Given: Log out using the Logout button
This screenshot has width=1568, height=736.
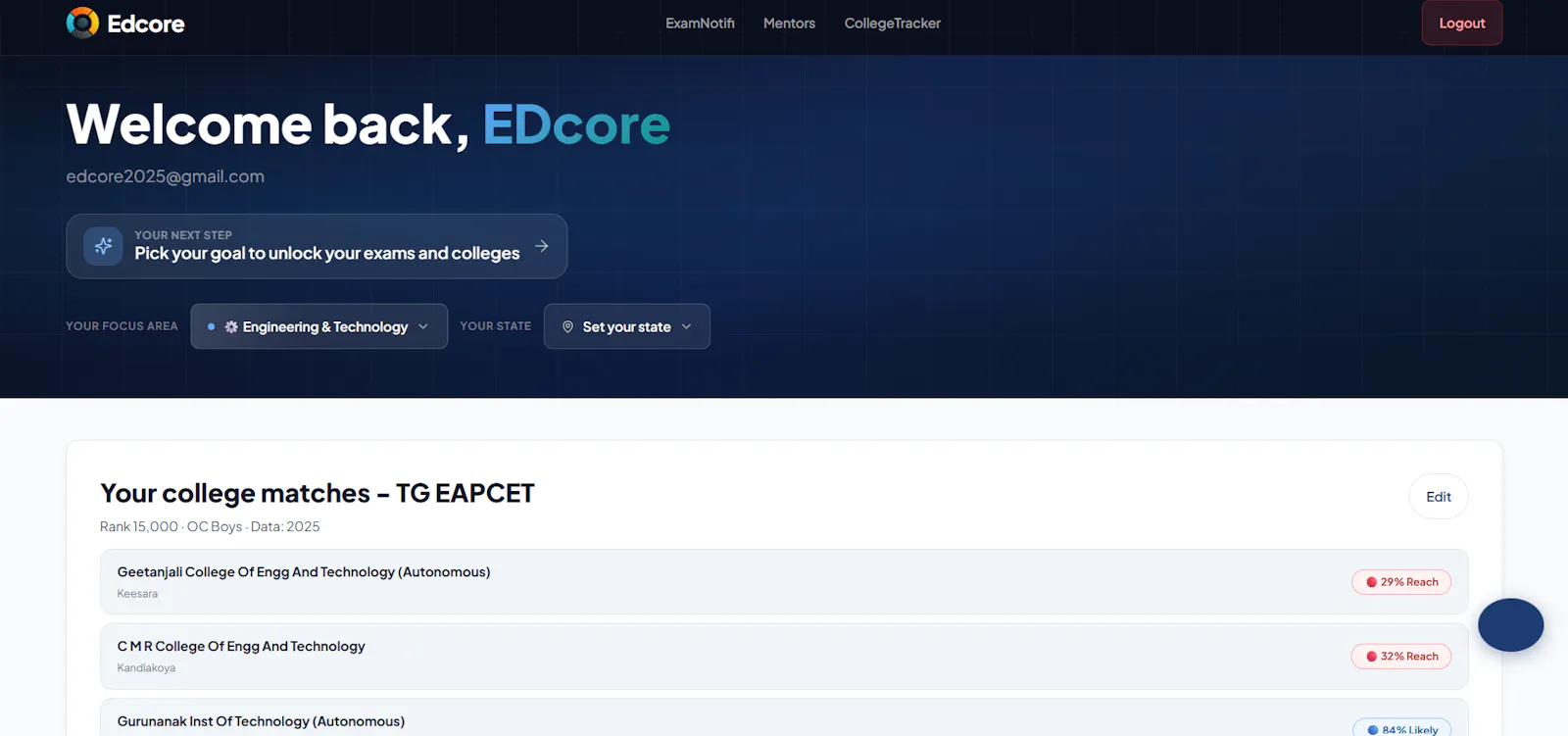Looking at the screenshot, I should coord(1461,23).
